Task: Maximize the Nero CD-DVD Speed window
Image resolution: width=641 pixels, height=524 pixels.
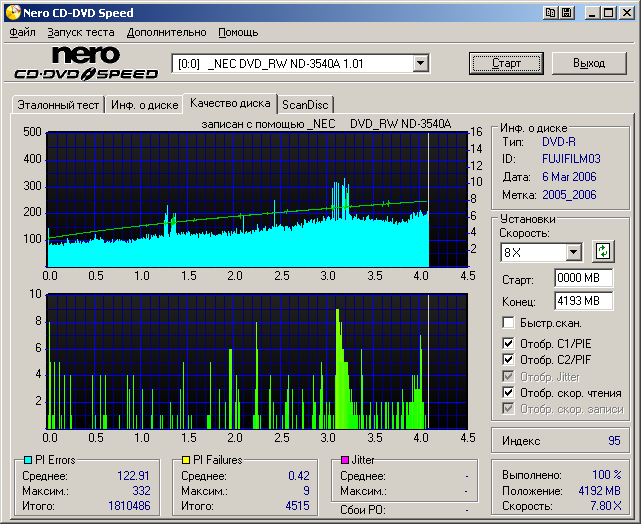Action: click(610, 12)
